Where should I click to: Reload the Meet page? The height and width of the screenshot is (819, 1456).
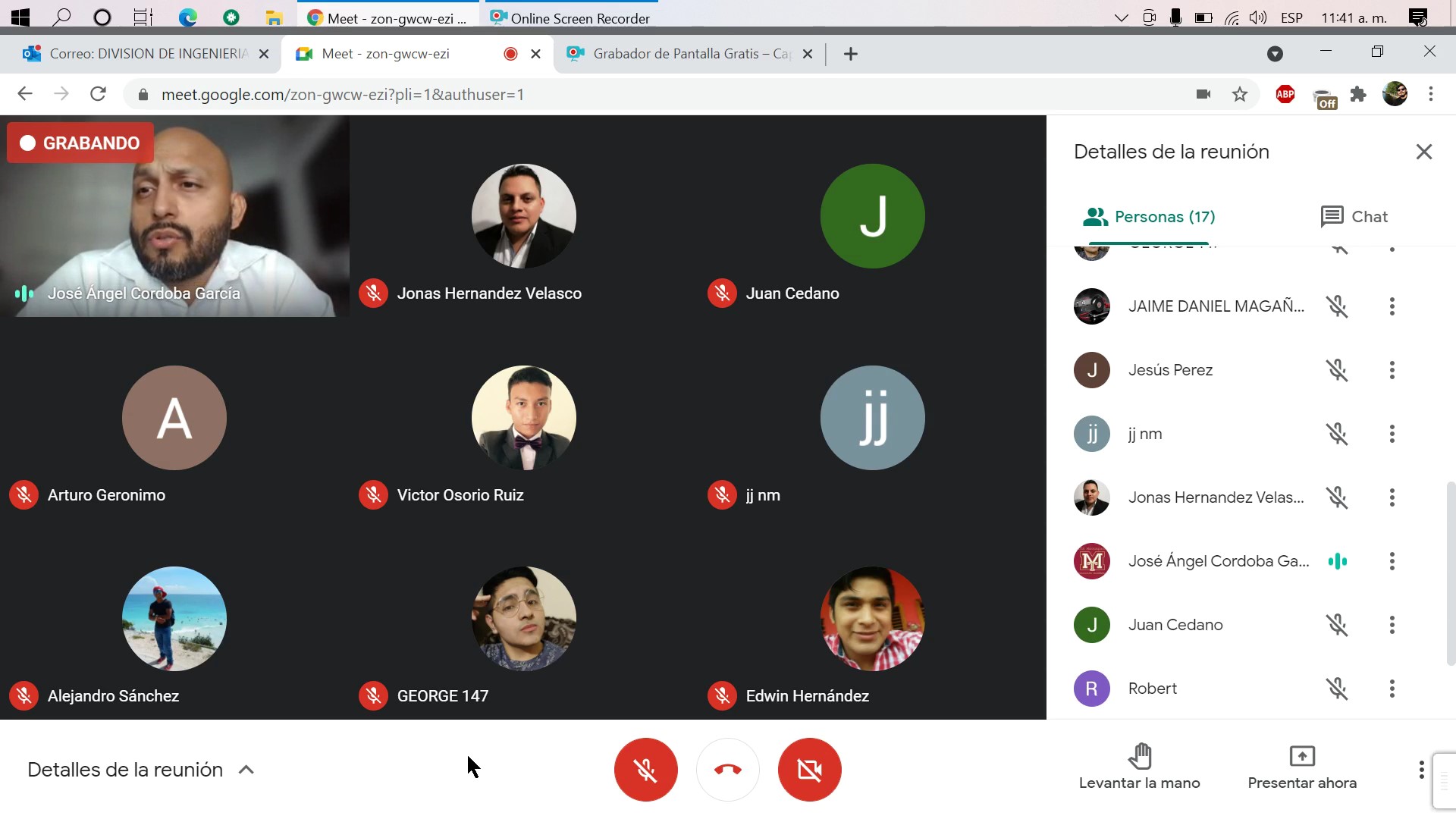coord(98,94)
